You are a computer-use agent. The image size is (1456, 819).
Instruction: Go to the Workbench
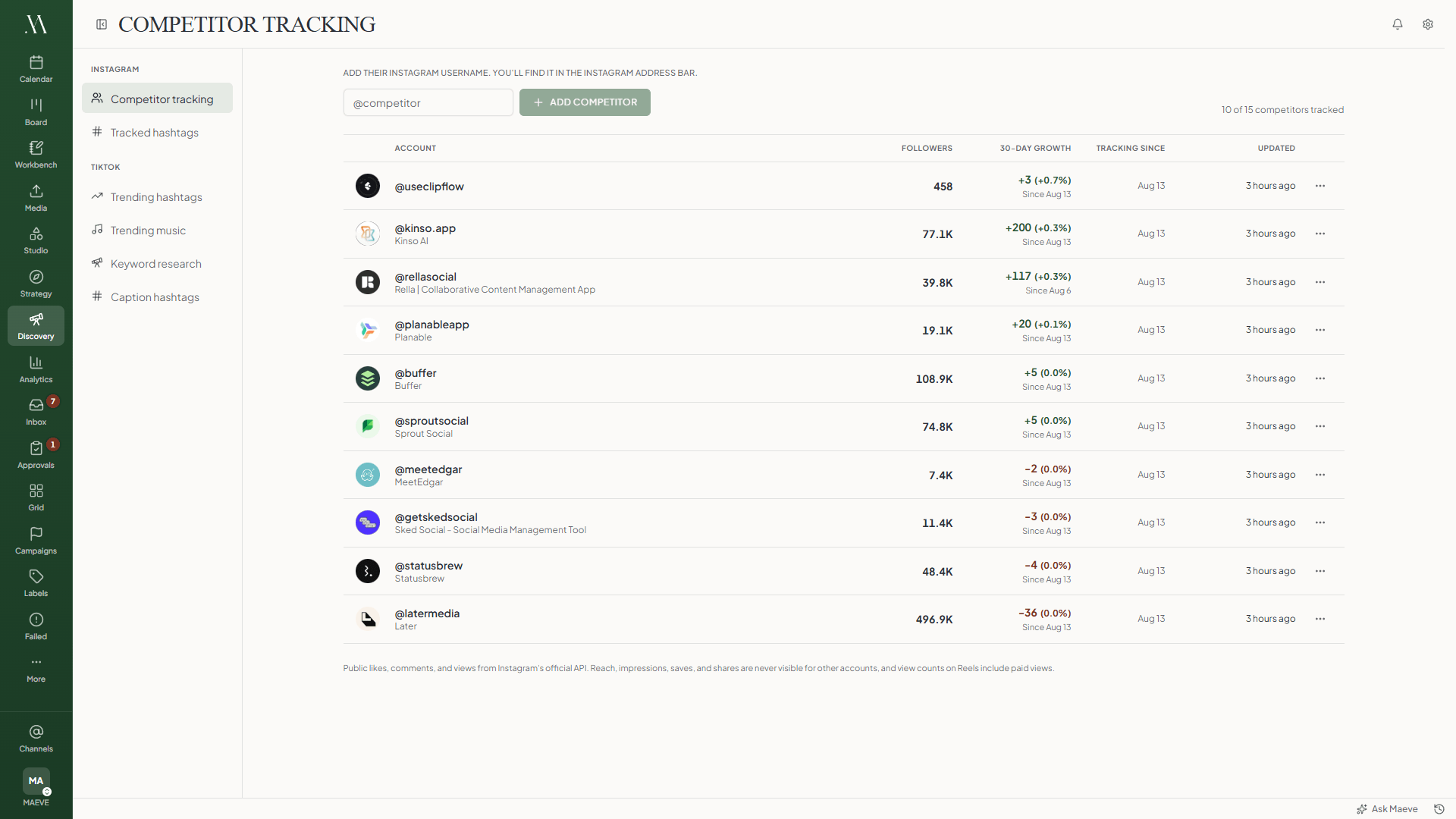pos(36,155)
